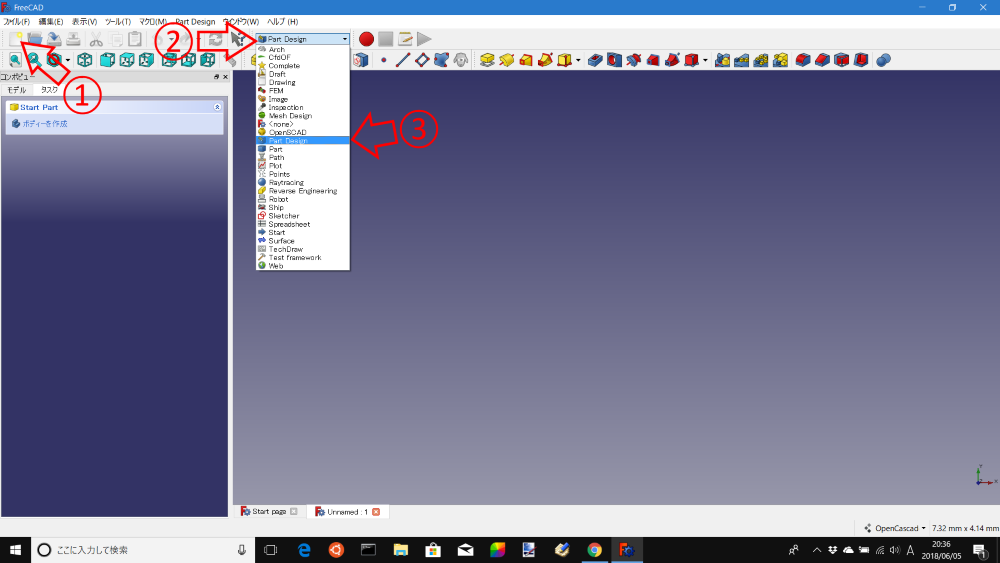Expand the subtractive primitive dropdown arrow

[x=705, y=61]
